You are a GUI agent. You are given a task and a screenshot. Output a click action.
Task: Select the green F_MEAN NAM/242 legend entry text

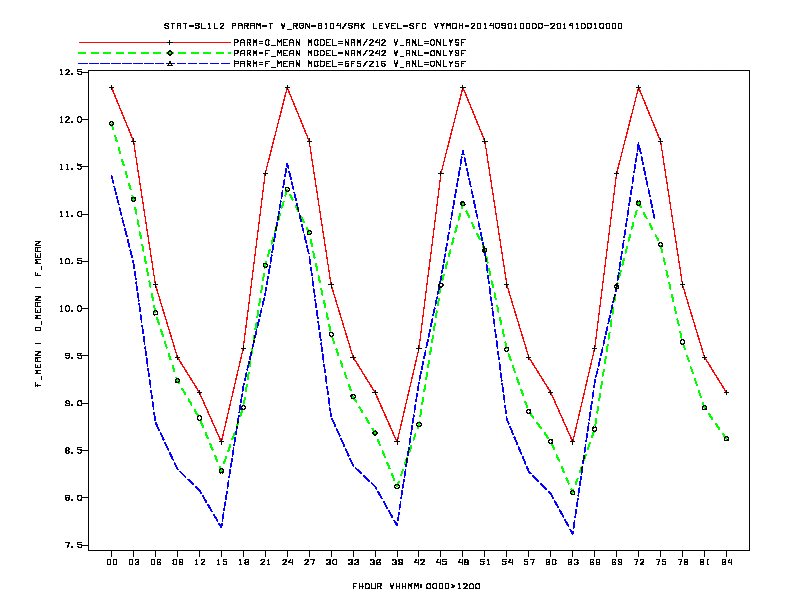tap(350, 53)
